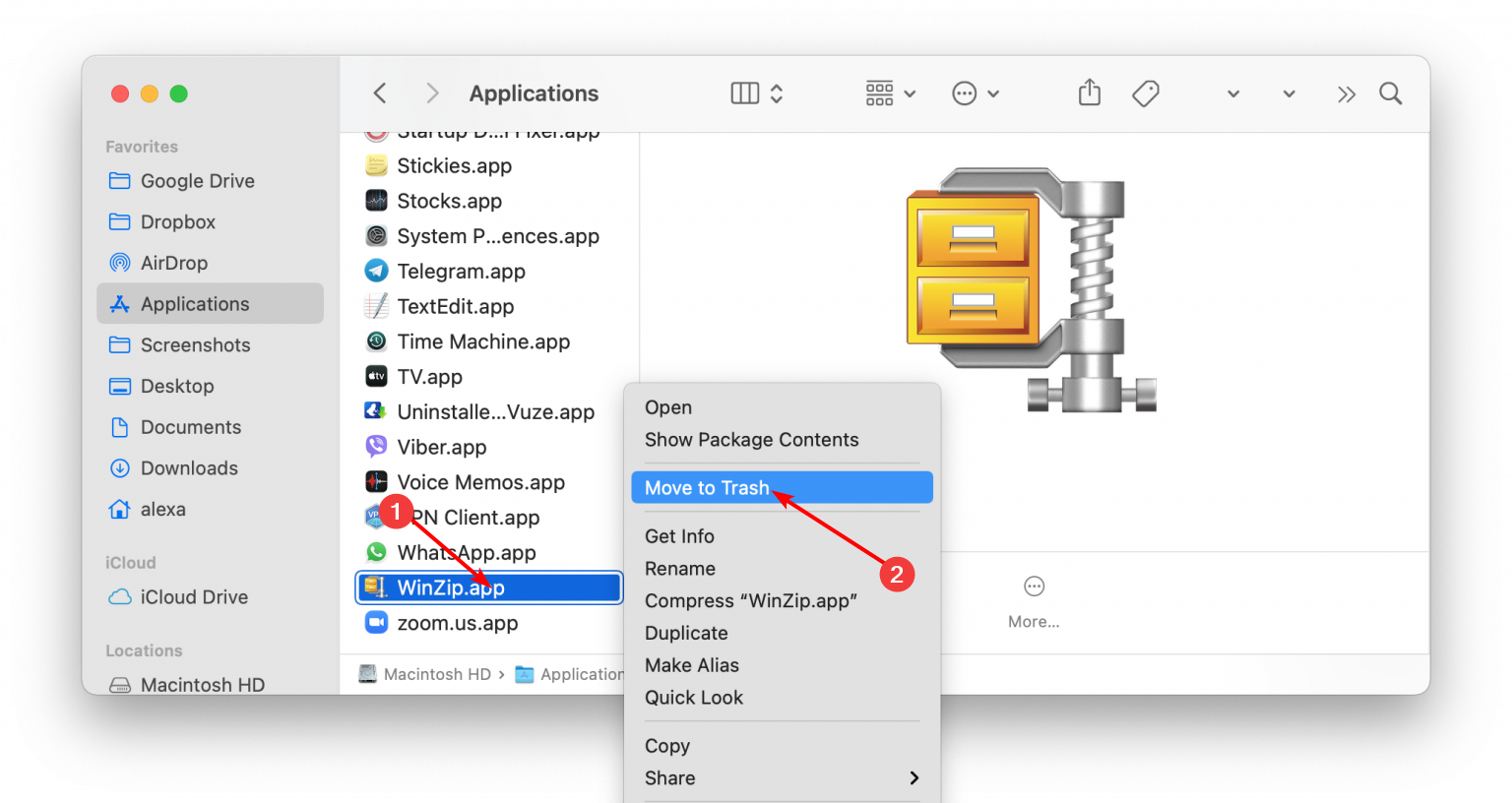Click the Stickies.app icon
Screen dimensions: 1512x803
coord(376,165)
